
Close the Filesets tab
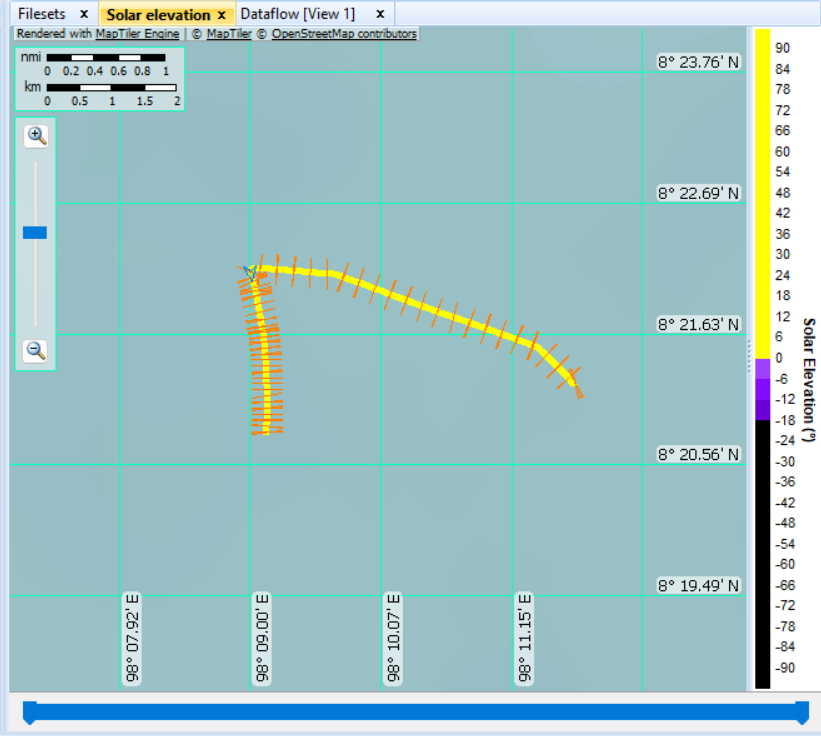[x=84, y=14]
